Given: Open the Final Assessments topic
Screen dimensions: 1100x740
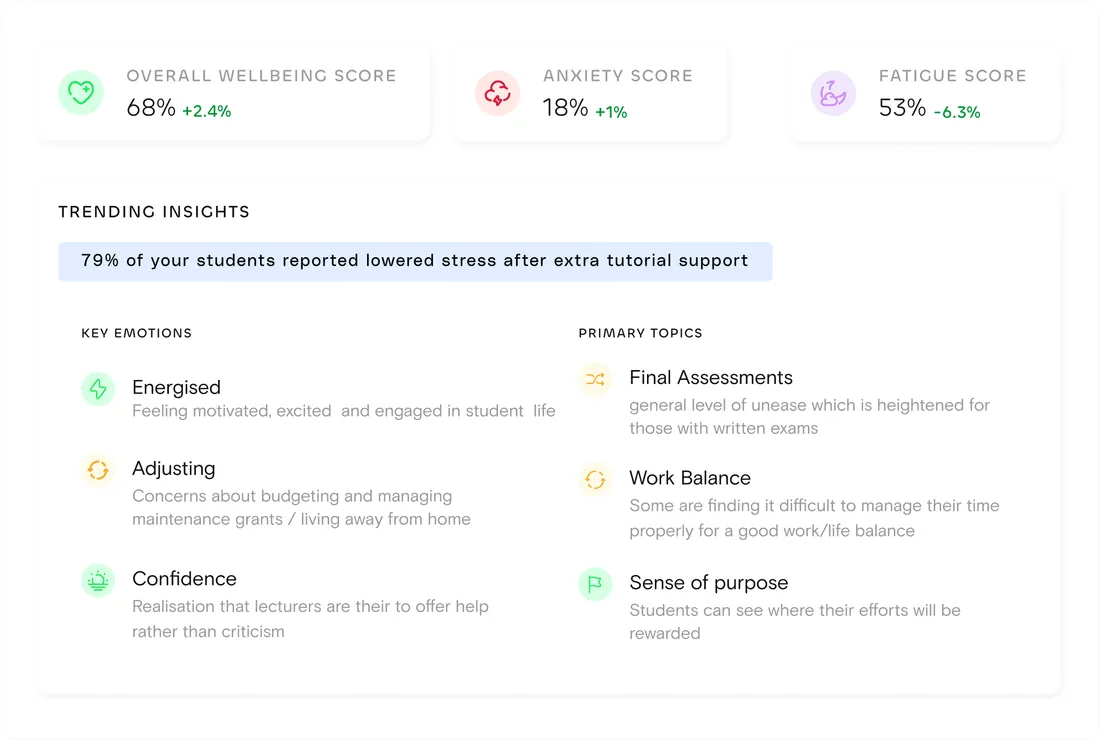Looking at the screenshot, I should 711,377.
